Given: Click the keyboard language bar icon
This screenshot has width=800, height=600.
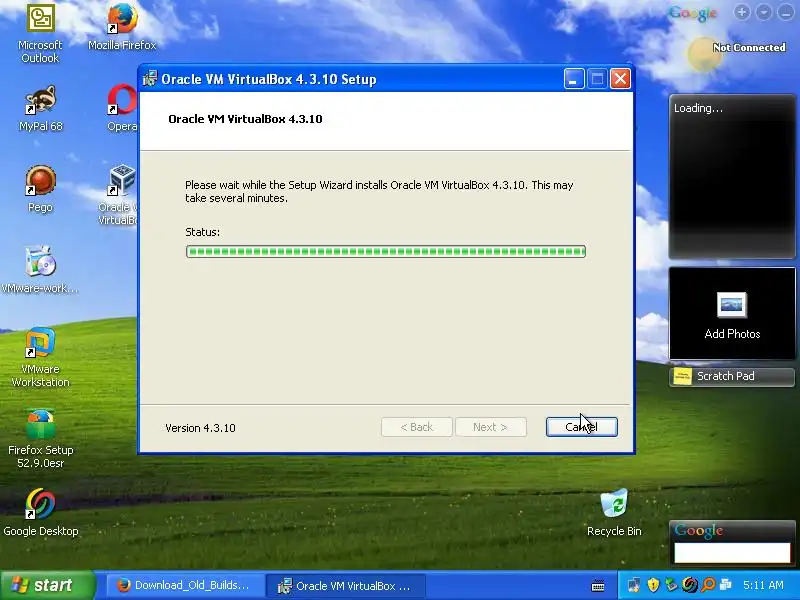Looking at the screenshot, I should pyautogui.click(x=598, y=586).
